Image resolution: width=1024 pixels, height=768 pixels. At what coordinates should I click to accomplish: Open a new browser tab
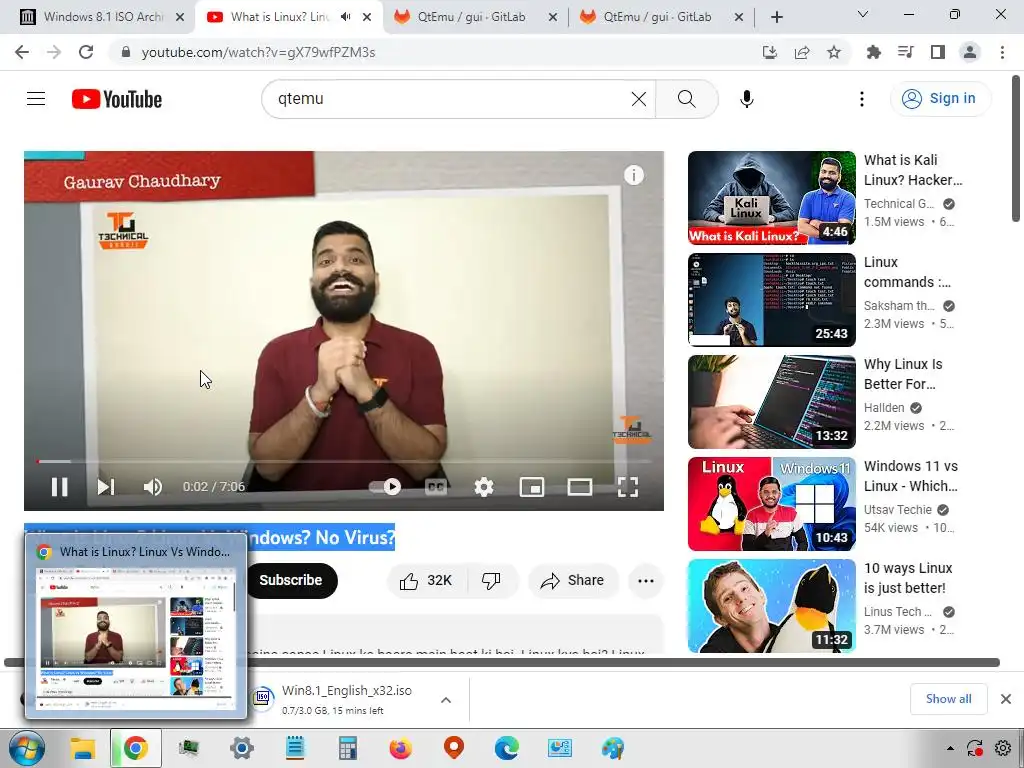click(x=776, y=18)
